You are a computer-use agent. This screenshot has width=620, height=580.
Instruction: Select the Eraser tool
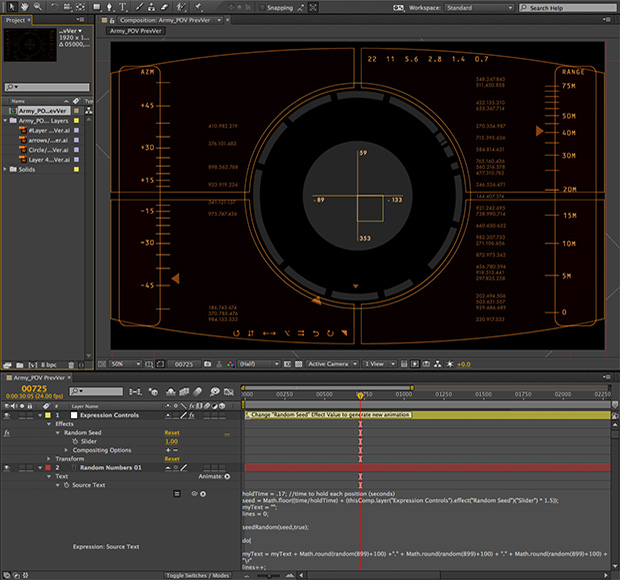(164, 7)
